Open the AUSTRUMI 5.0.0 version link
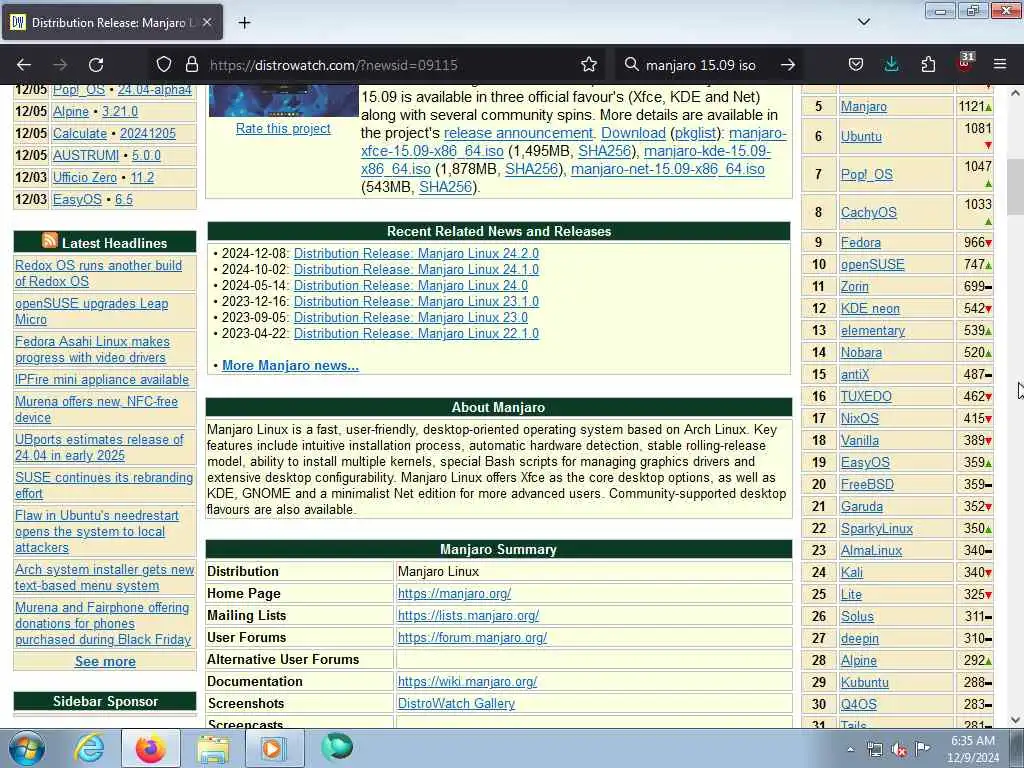The width and height of the screenshot is (1024, 768). [146, 155]
